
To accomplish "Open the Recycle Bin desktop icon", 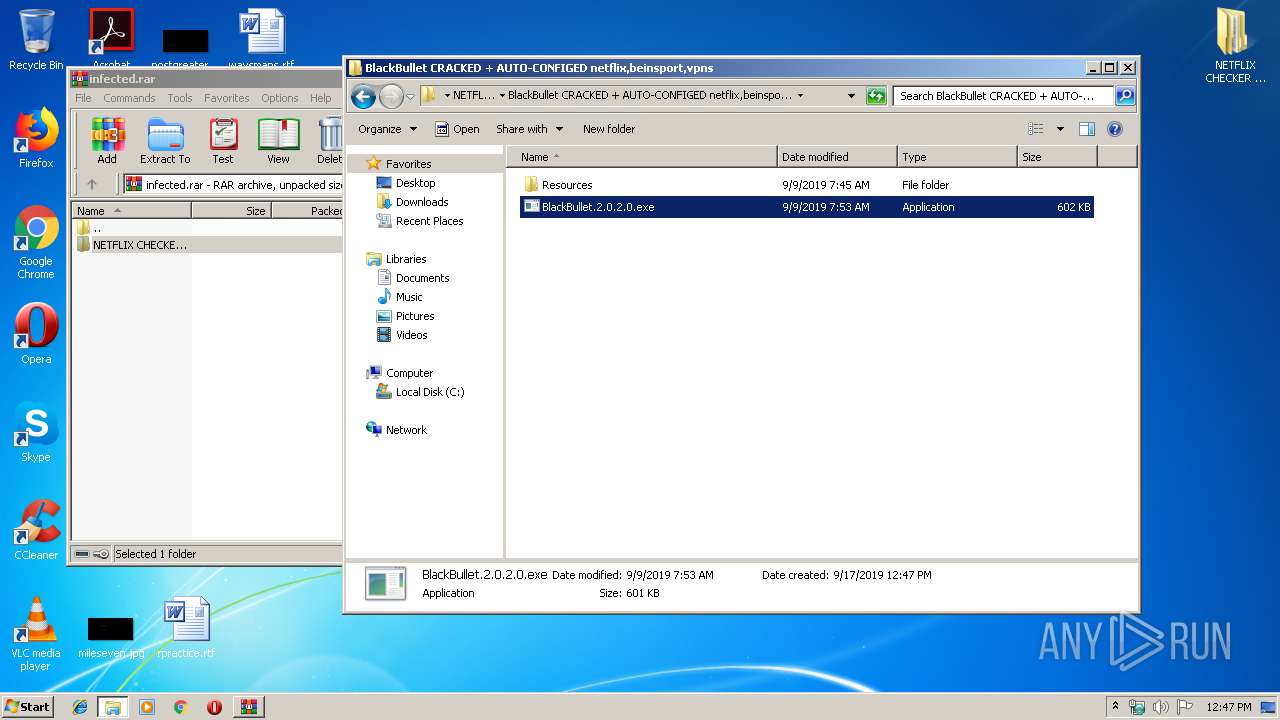I will [36, 40].
